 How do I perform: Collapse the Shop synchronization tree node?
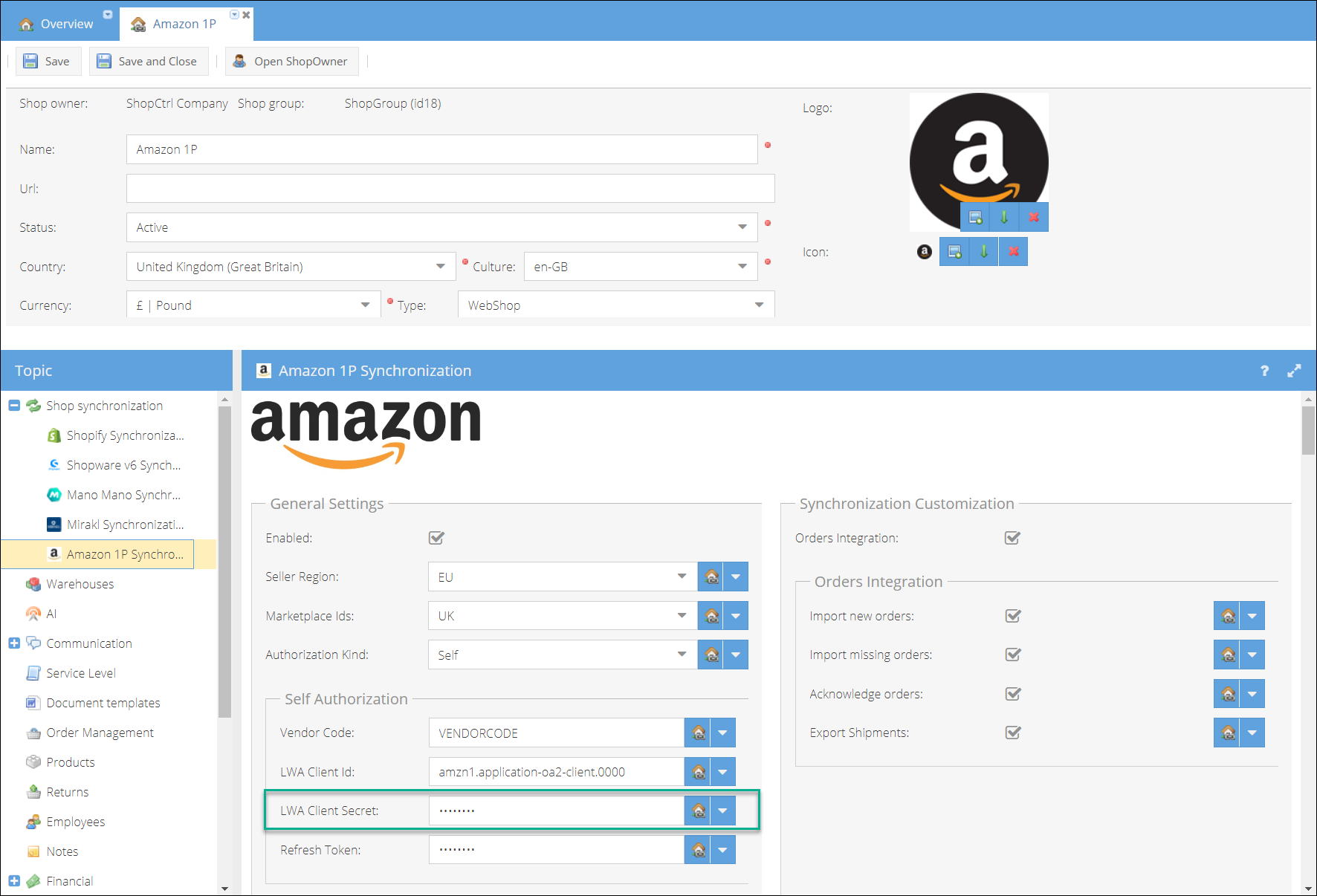pyautogui.click(x=14, y=406)
